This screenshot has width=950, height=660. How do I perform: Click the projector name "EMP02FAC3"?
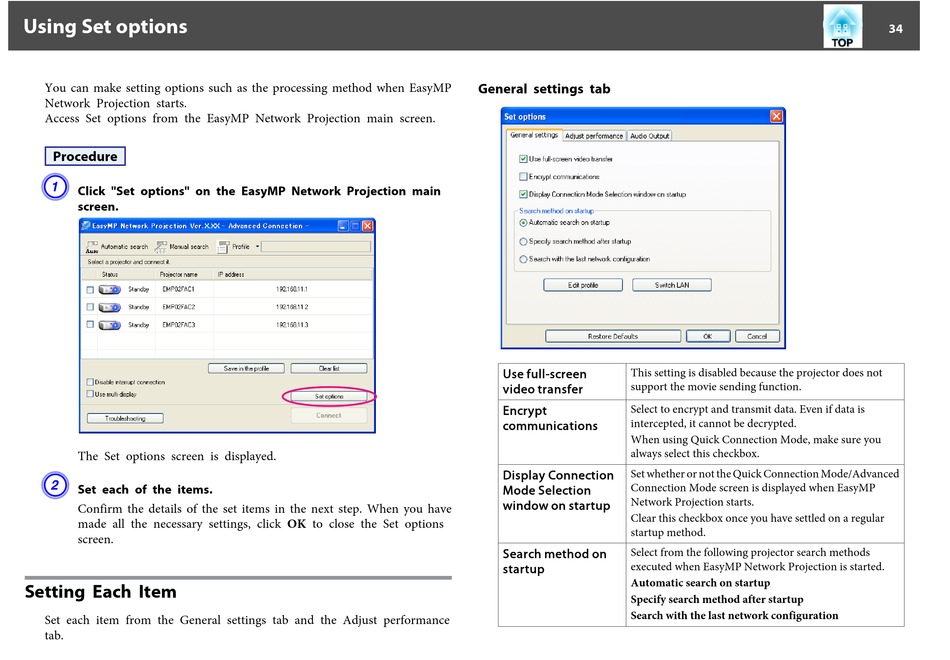(179, 325)
